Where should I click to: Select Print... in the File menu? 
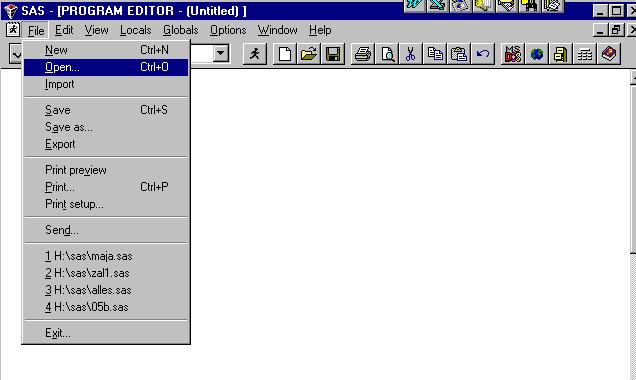(x=106, y=187)
